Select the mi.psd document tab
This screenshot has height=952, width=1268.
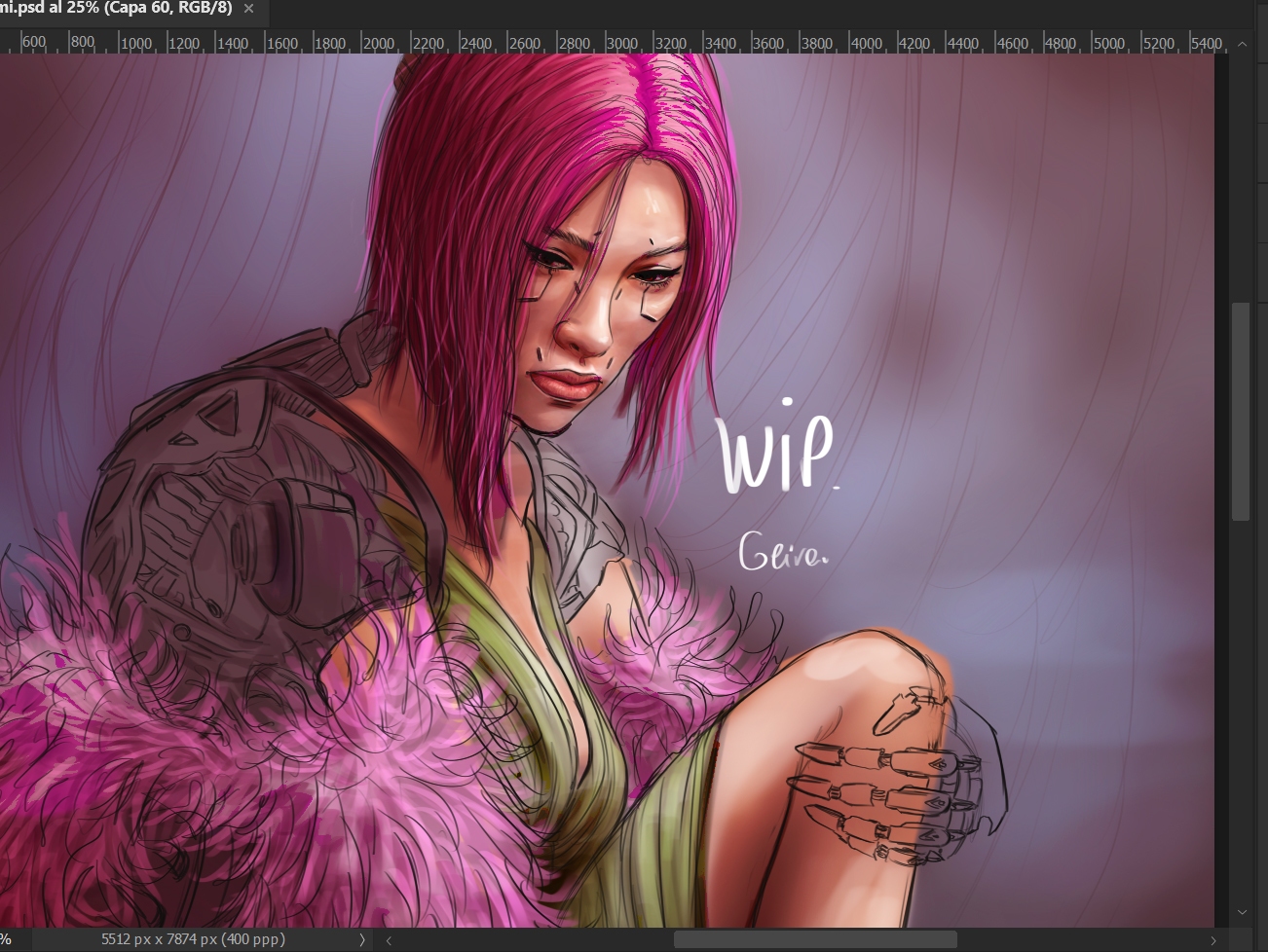[x=115, y=9]
